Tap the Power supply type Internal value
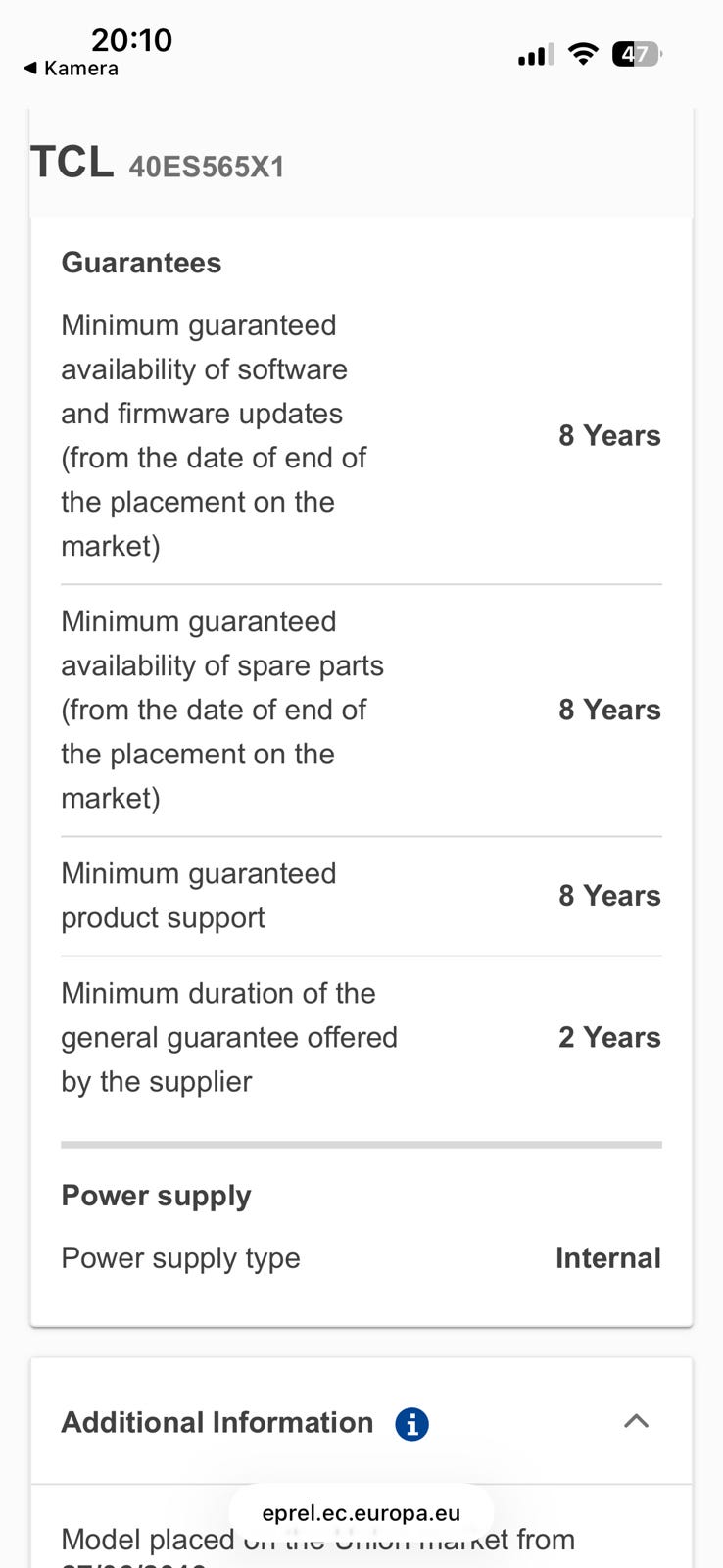Image resolution: width=723 pixels, height=1568 pixels. point(608,1257)
